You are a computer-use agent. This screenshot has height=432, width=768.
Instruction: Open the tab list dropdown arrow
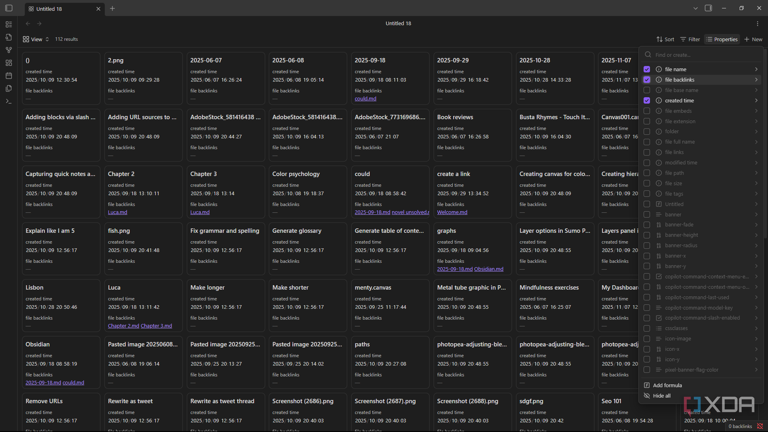[695, 8]
